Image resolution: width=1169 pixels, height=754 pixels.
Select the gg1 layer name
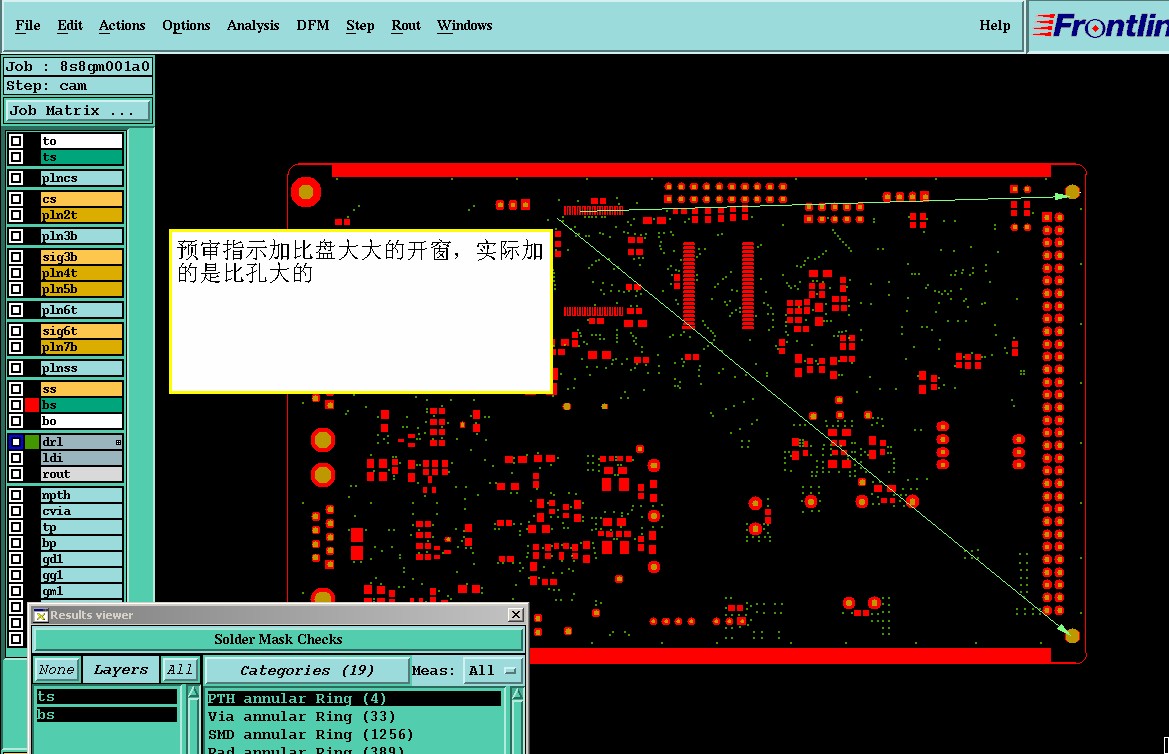tap(81, 575)
